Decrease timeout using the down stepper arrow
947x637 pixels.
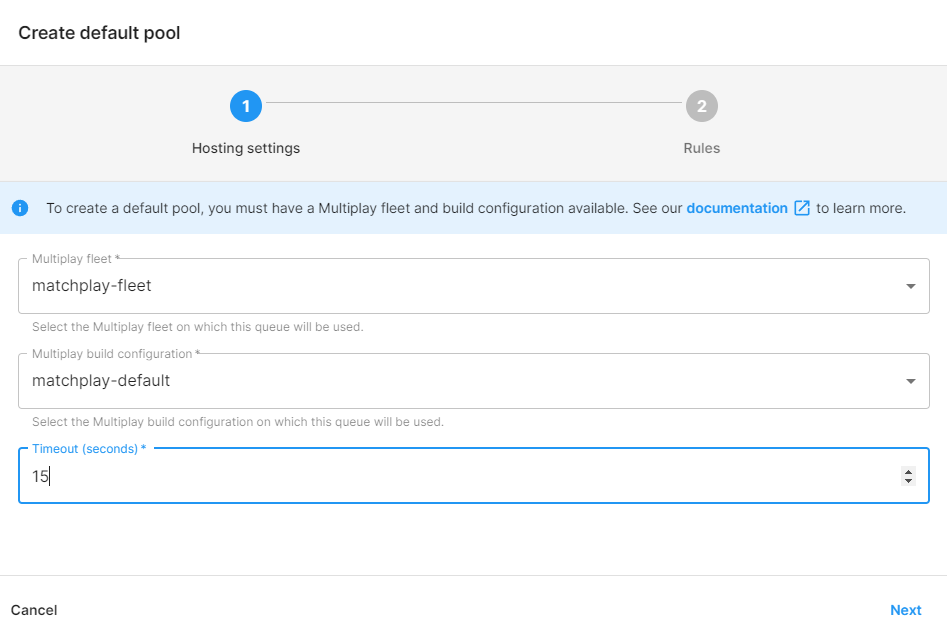pos(908,481)
